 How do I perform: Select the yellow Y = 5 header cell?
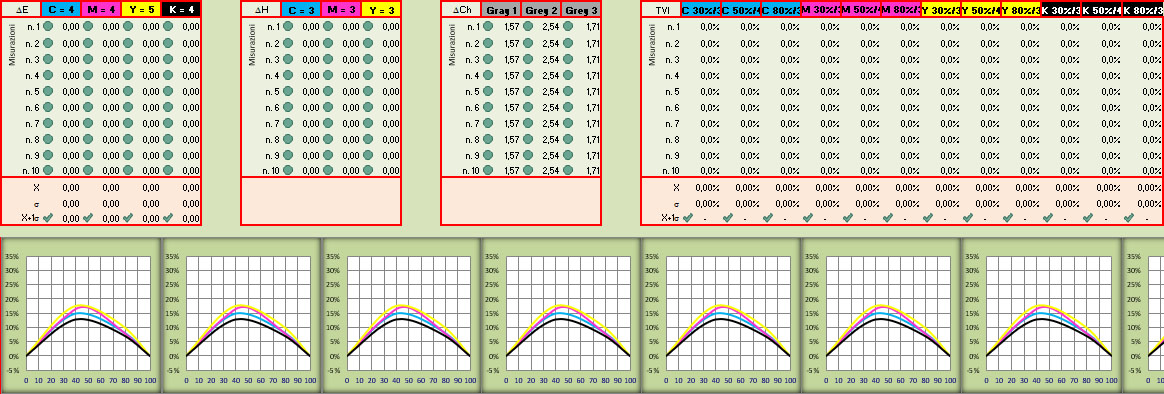point(141,10)
